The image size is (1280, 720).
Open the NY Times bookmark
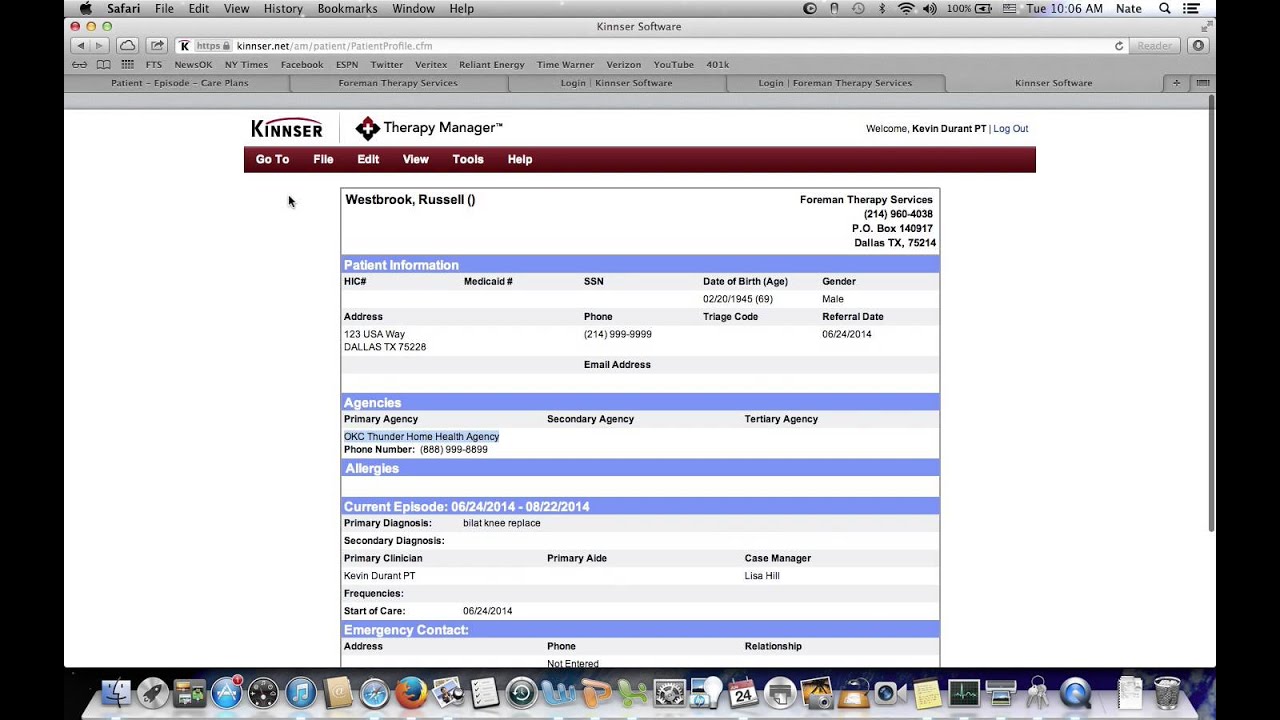246,65
